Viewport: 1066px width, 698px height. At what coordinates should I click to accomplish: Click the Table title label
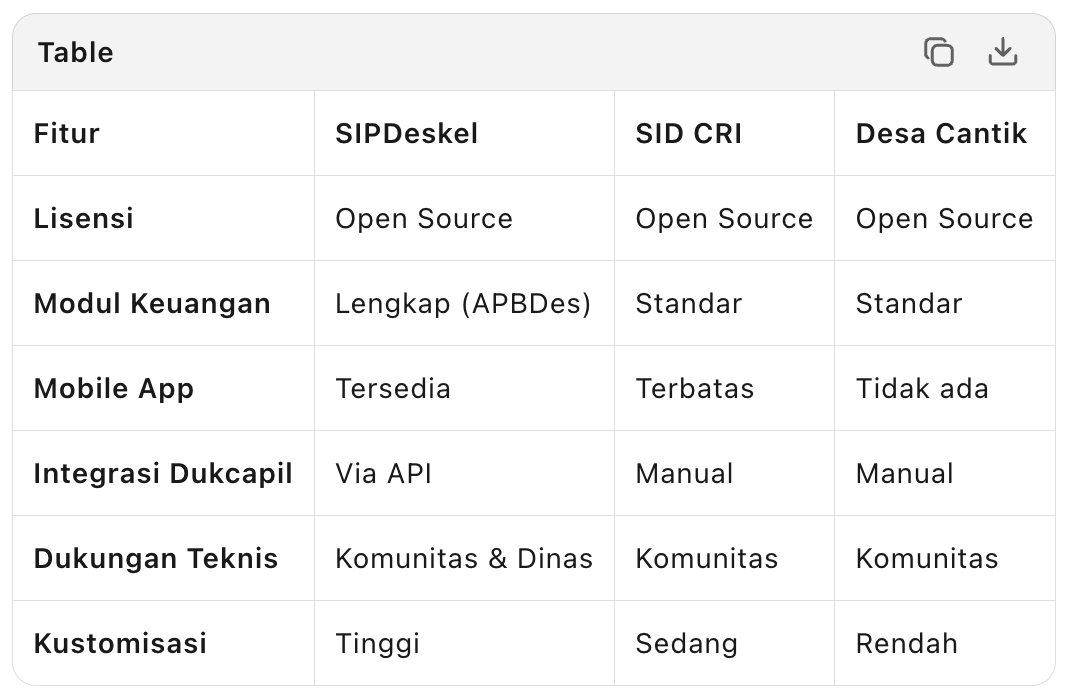(x=76, y=52)
